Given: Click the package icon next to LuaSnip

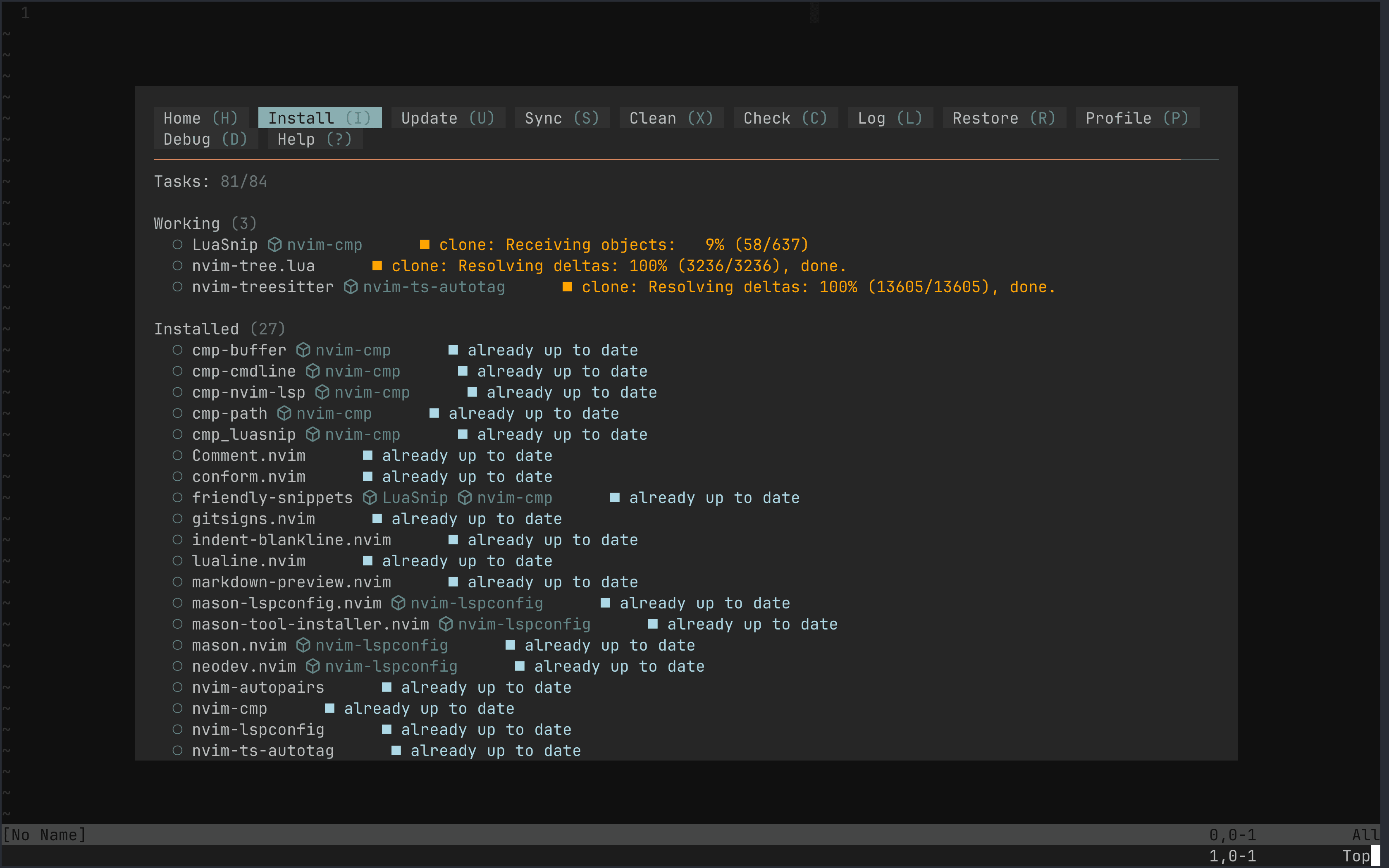Looking at the screenshot, I should 275,245.
